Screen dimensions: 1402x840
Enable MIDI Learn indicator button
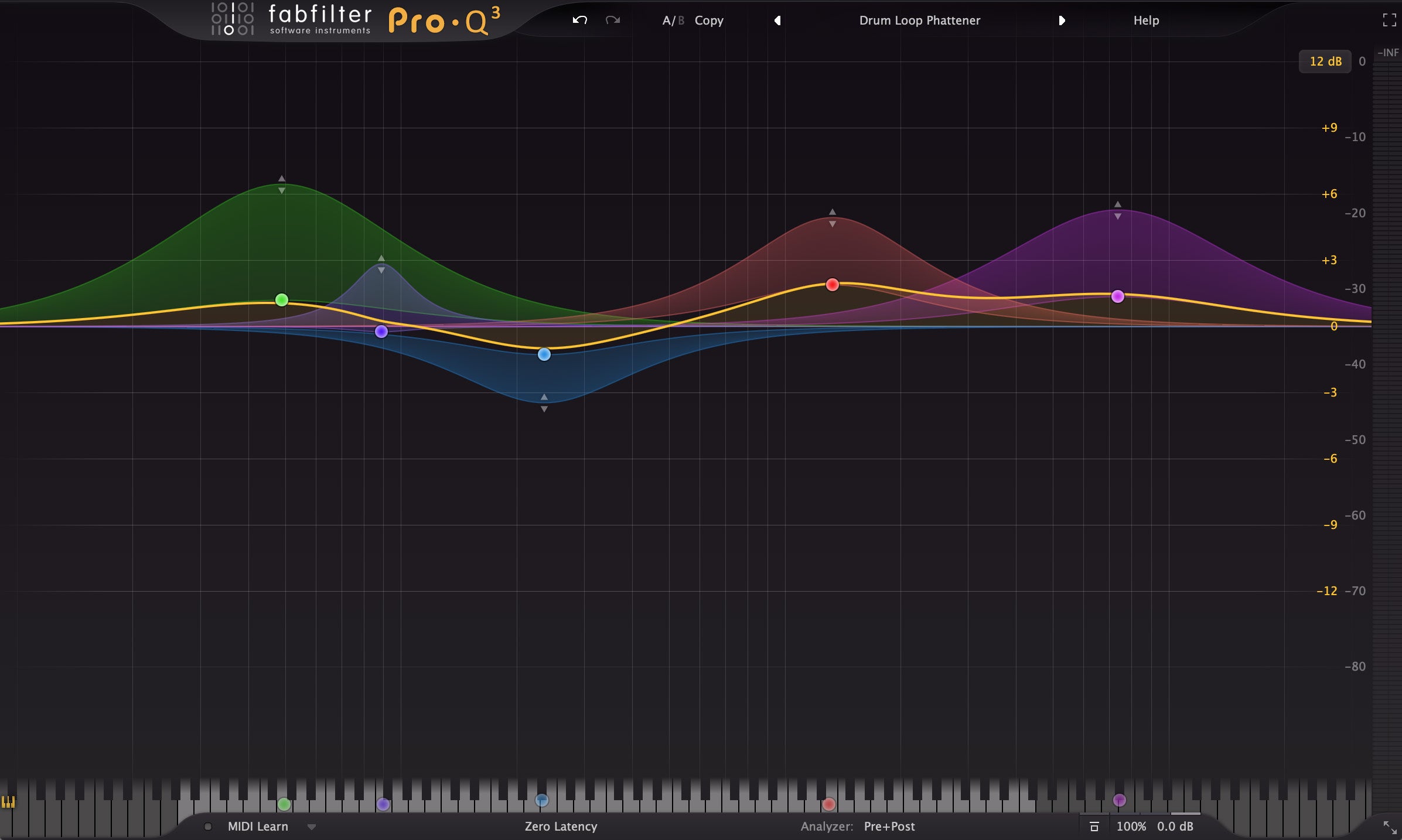coord(208,827)
